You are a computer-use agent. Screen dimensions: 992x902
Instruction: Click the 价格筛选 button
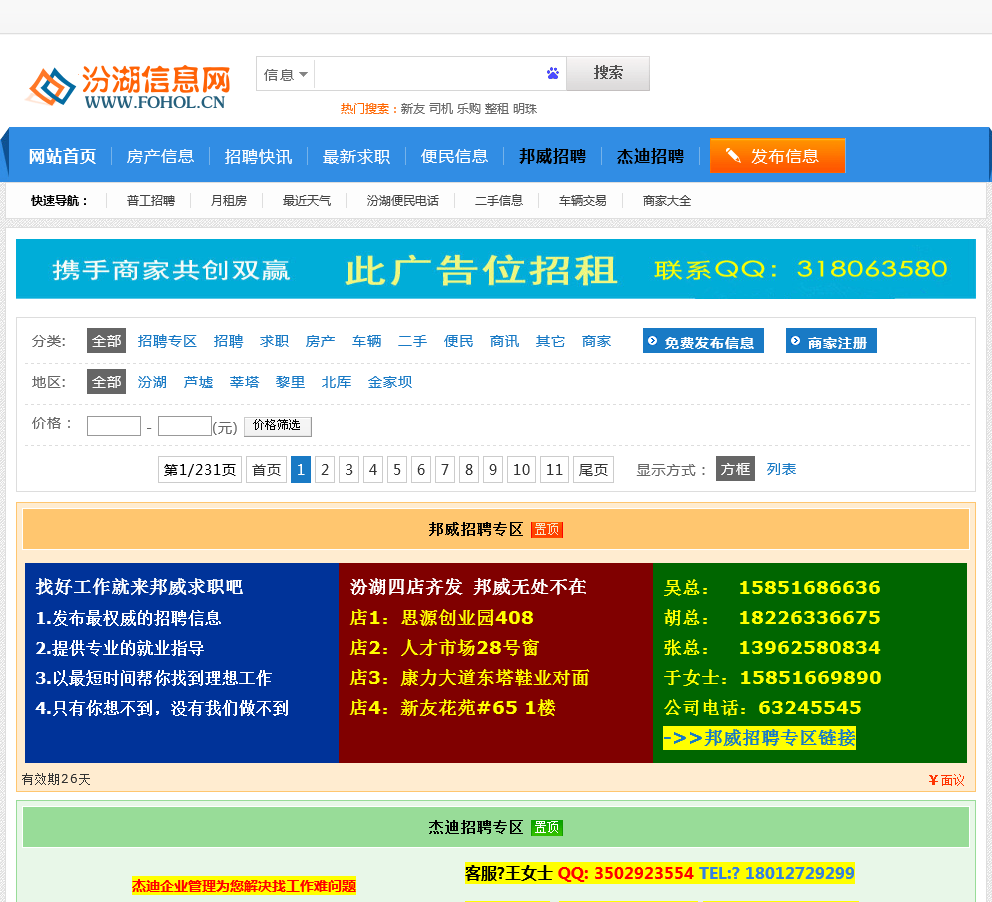click(278, 426)
